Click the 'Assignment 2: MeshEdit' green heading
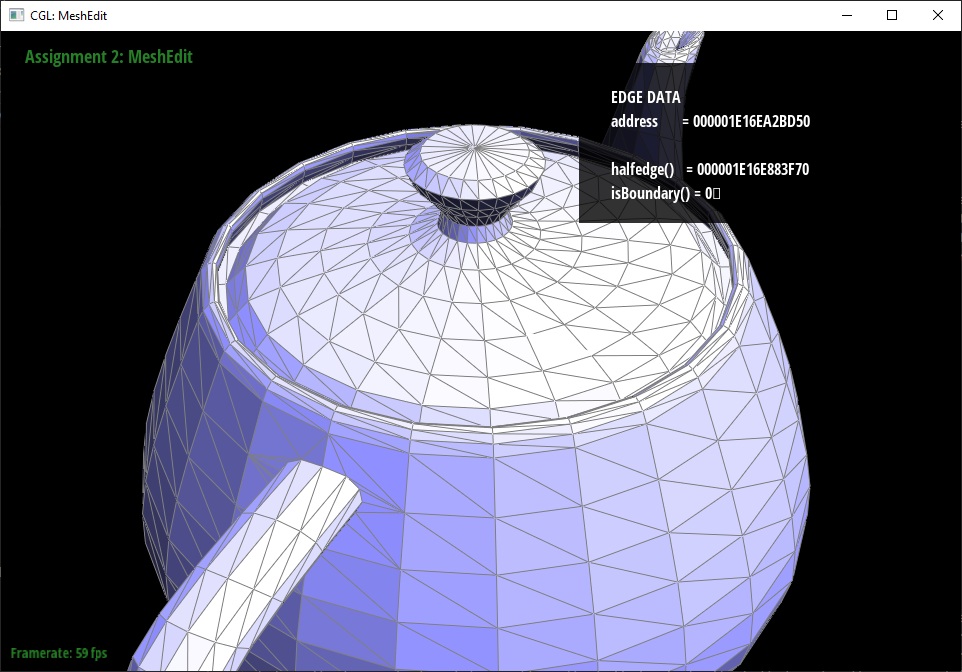The height and width of the screenshot is (672, 962). click(108, 57)
